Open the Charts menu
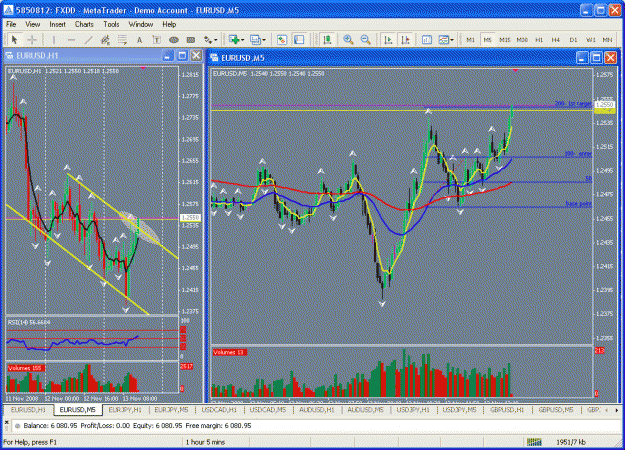The image size is (625, 450). coord(84,24)
